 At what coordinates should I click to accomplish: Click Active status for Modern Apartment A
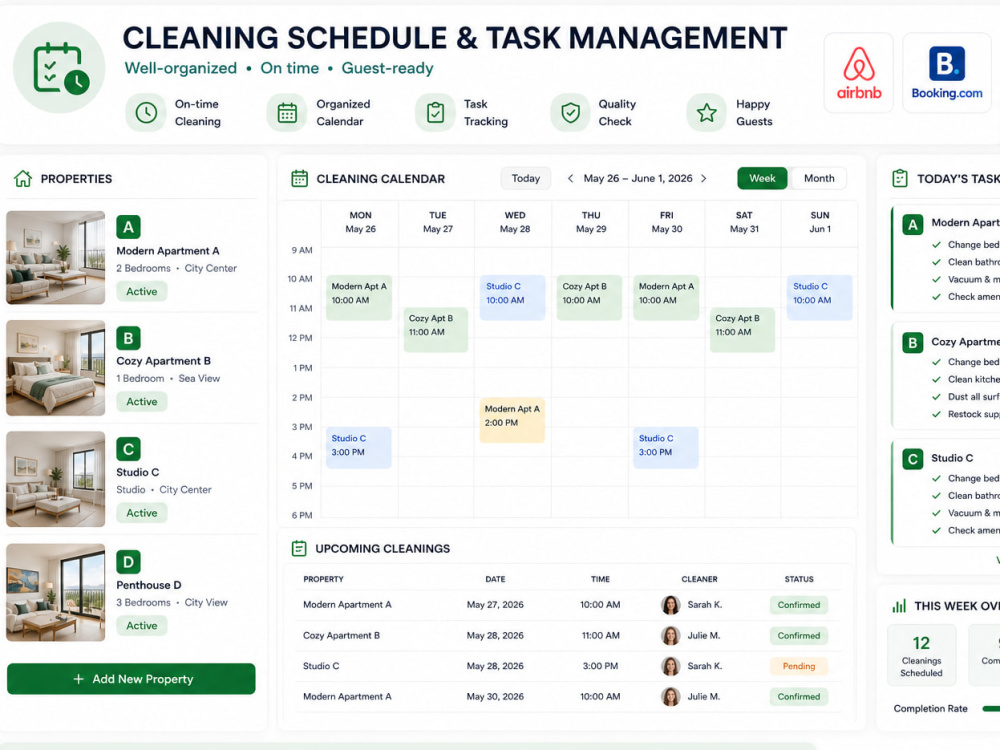tap(142, 291)
